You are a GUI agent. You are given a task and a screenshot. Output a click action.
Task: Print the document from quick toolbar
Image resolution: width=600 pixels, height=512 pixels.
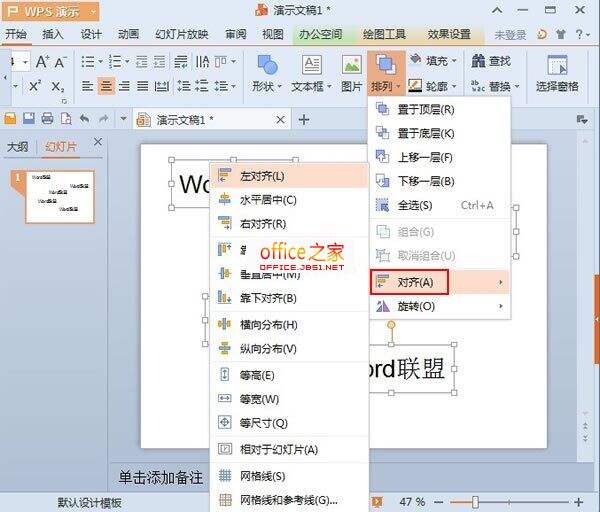click(x=47, y=119)
